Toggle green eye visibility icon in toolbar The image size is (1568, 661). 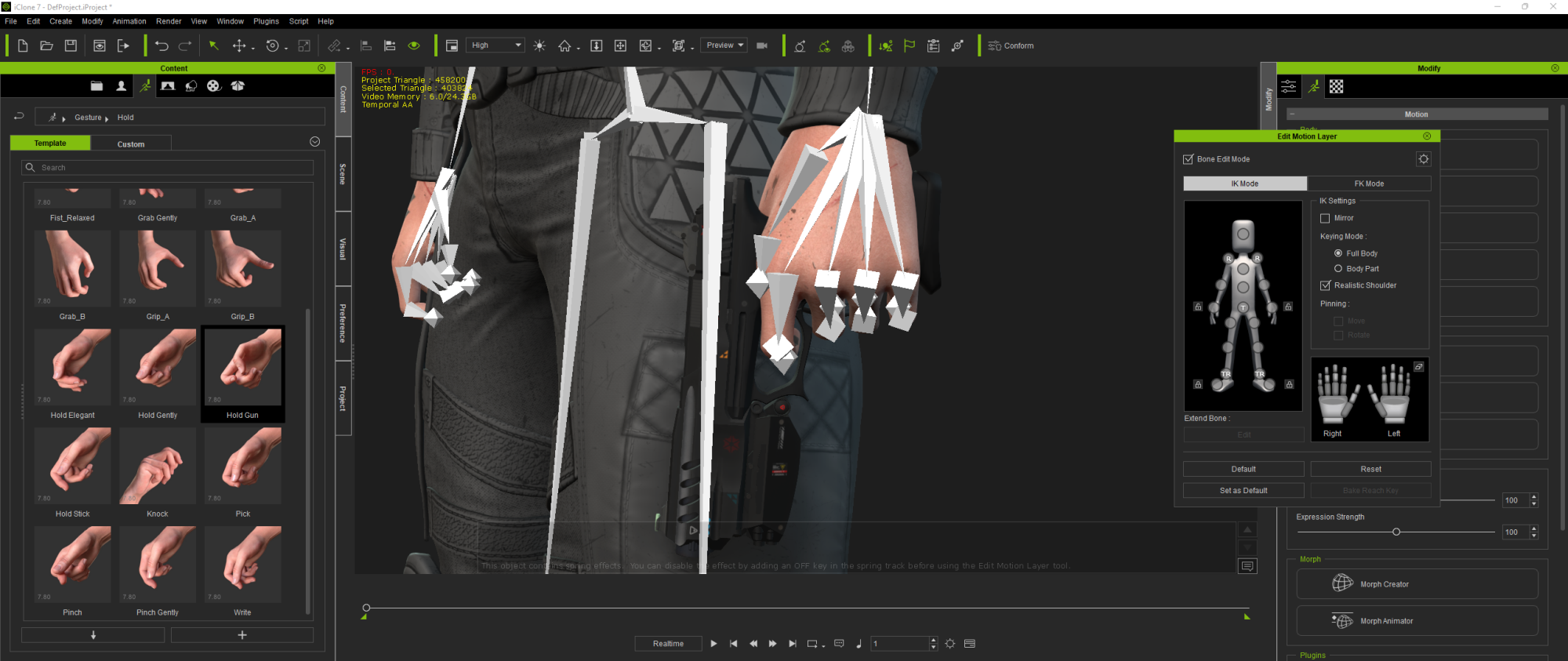pyautogui.click(x=414, y=45)
